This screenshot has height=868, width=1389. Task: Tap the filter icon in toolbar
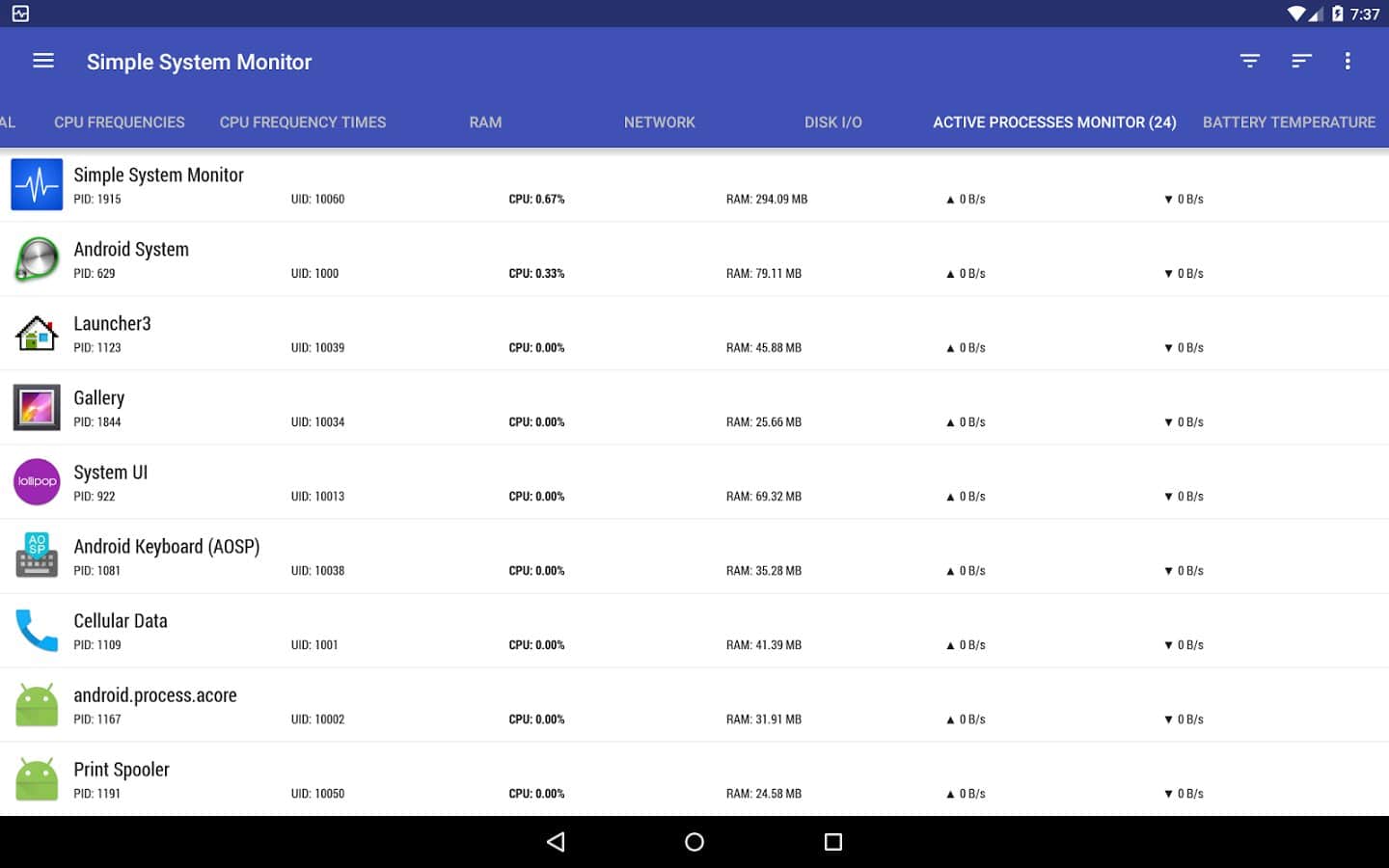pyautogui.click(x=1250, y=61)
